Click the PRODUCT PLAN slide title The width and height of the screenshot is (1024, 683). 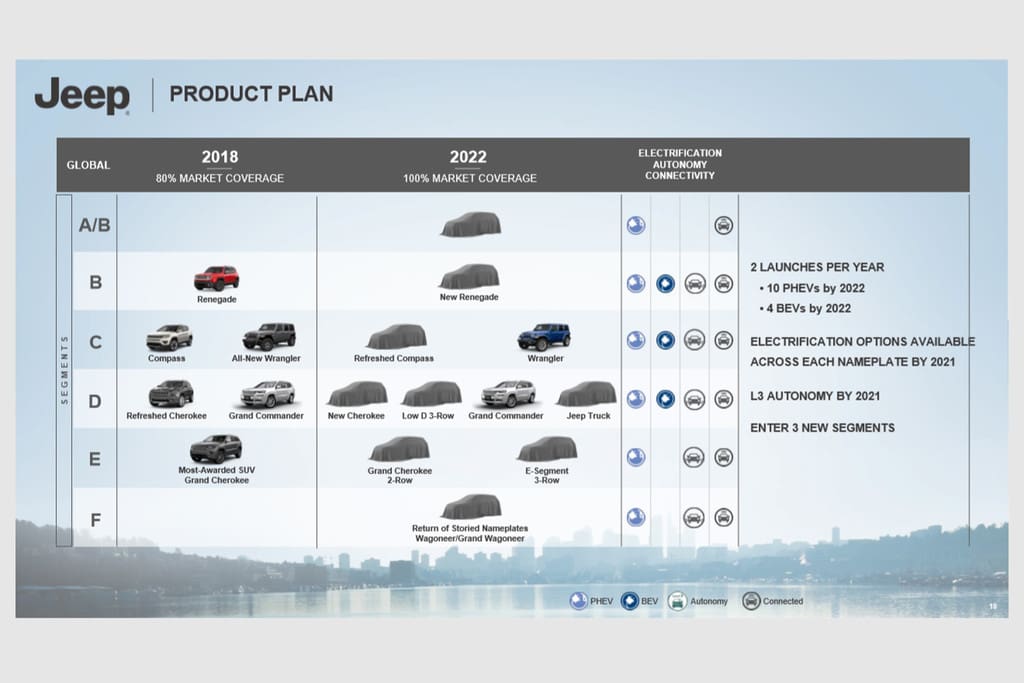point(251,94)
